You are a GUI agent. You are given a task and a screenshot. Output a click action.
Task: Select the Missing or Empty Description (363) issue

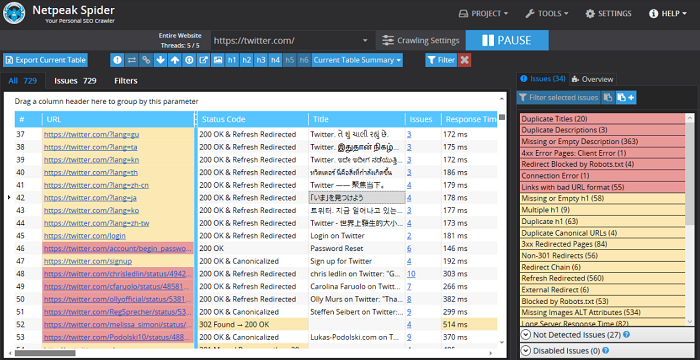click(603, 142)
